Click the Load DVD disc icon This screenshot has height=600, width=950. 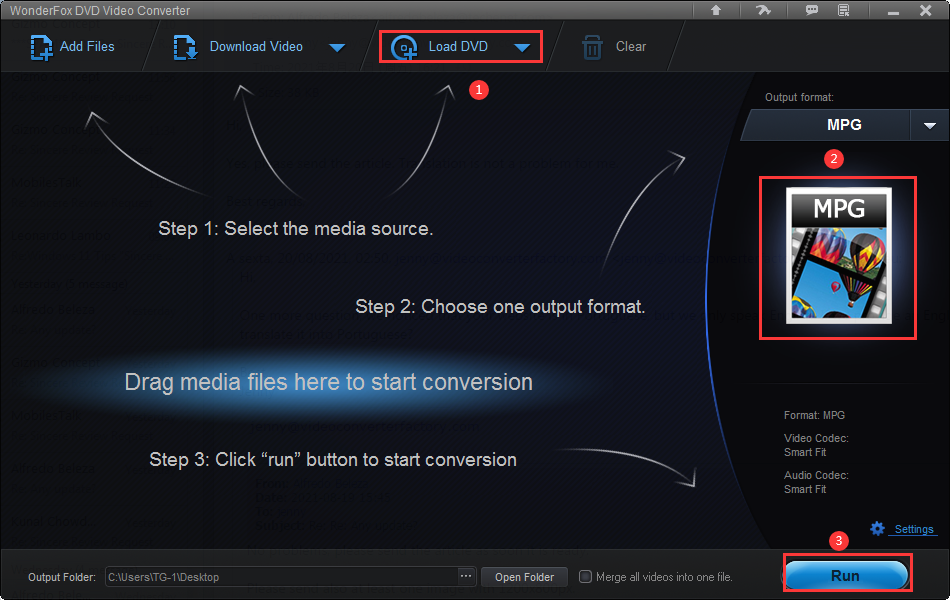click(x=404, y=47)
